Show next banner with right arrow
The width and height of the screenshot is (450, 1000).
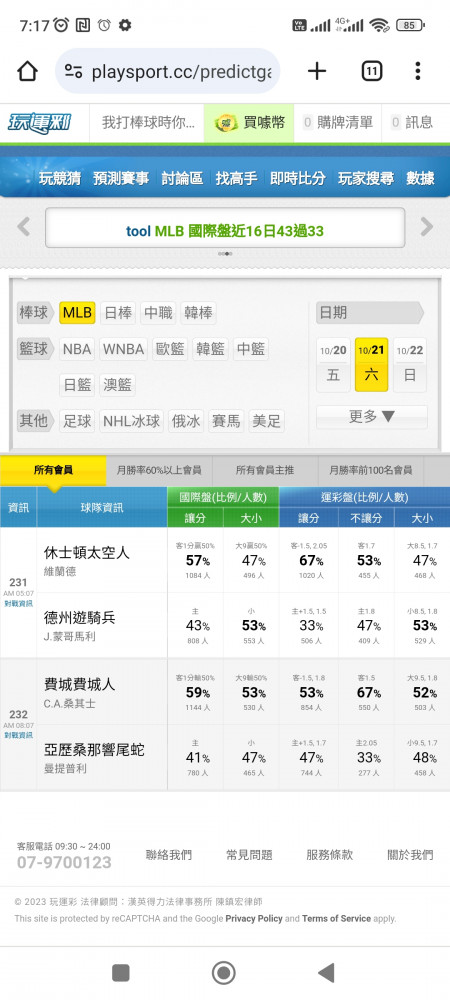coord(426,227)
